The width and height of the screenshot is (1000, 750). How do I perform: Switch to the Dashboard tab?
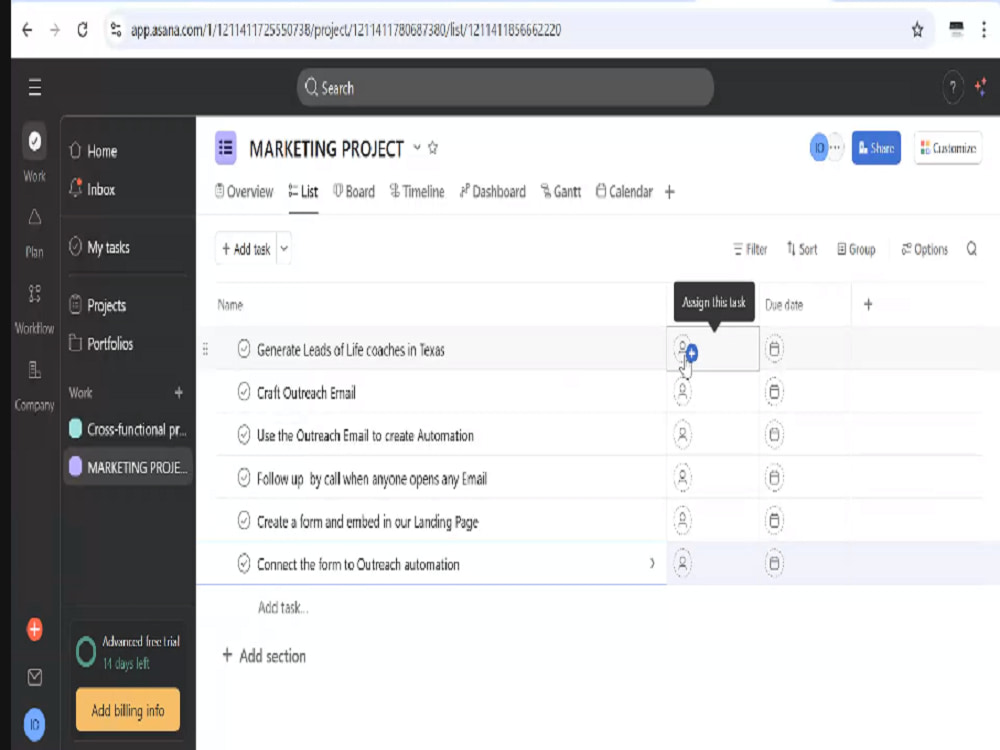pyautogui.click(x=493, y=191)
